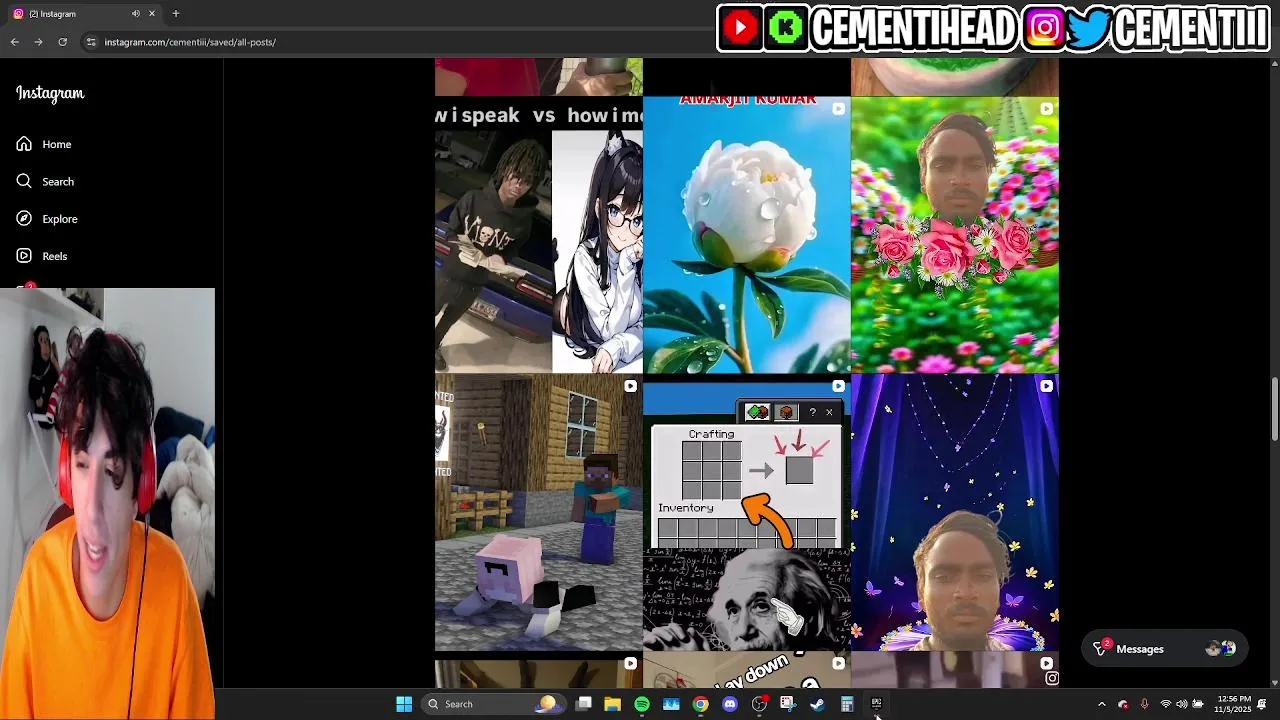Open the Windows Start menu
1280x720 pixels.
coord(404,704)
